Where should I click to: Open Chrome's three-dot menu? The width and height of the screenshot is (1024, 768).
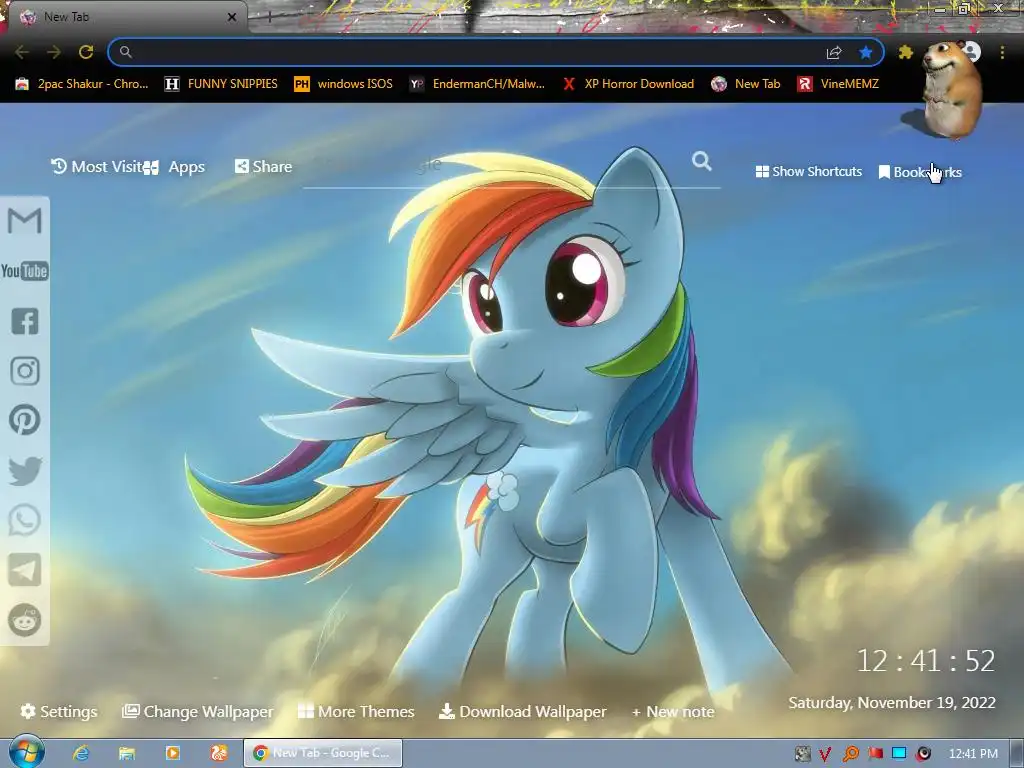(x=1002, y=52)
